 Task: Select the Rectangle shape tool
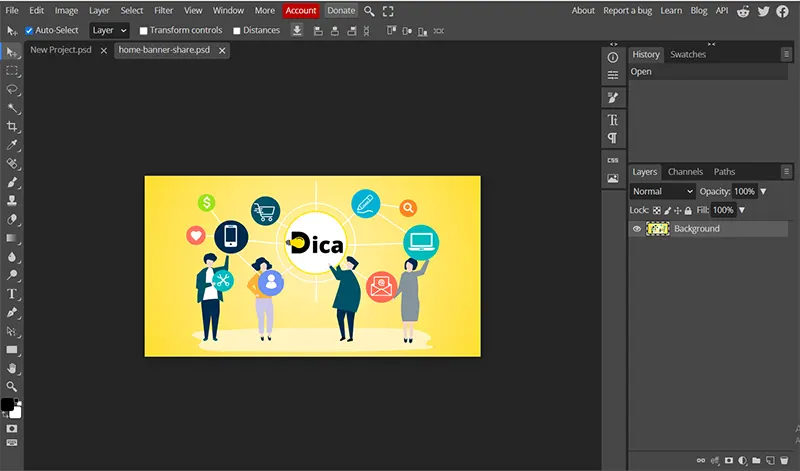click(x=12, y=350)
